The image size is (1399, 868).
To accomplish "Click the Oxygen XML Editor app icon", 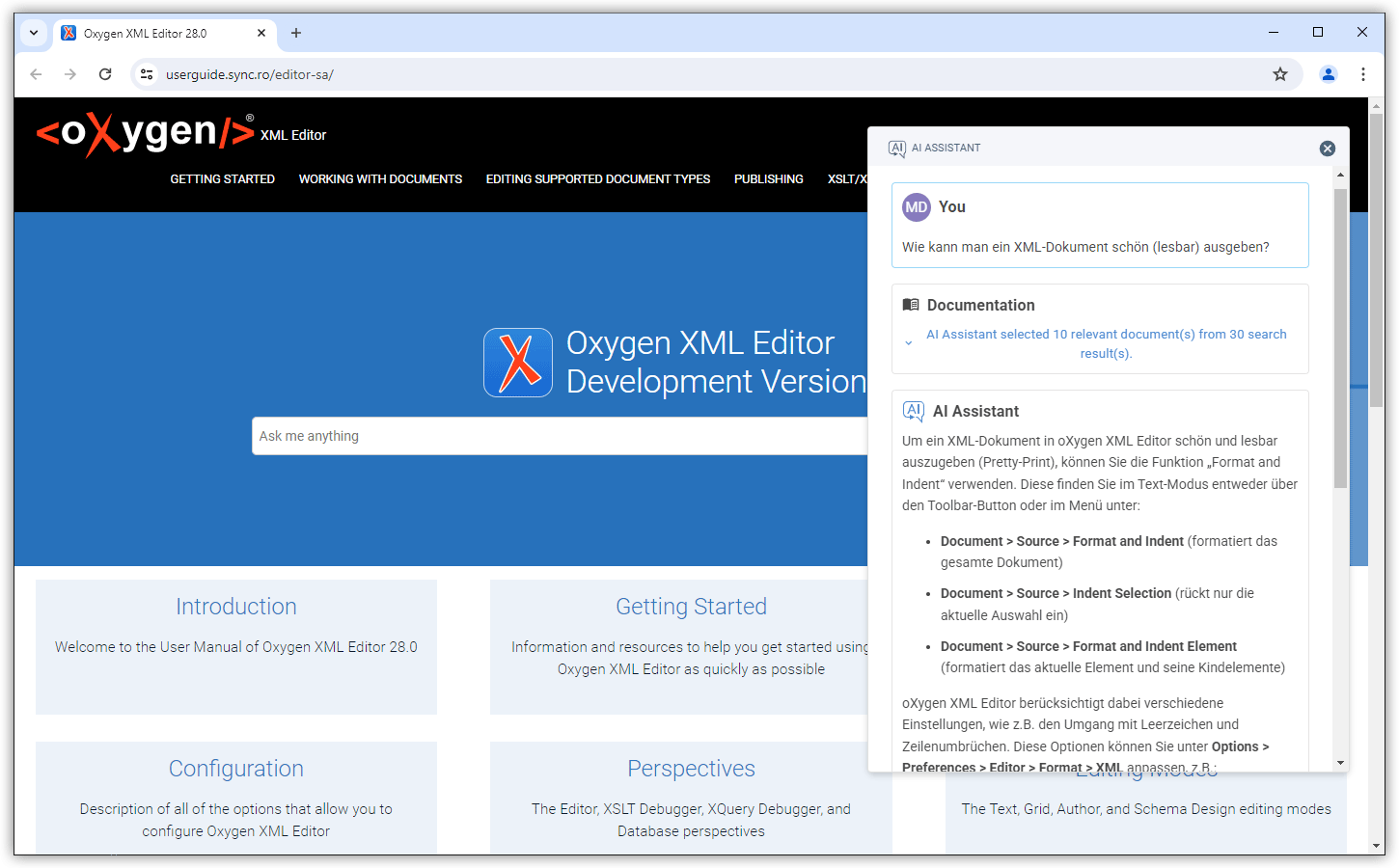I will (518, 363).
